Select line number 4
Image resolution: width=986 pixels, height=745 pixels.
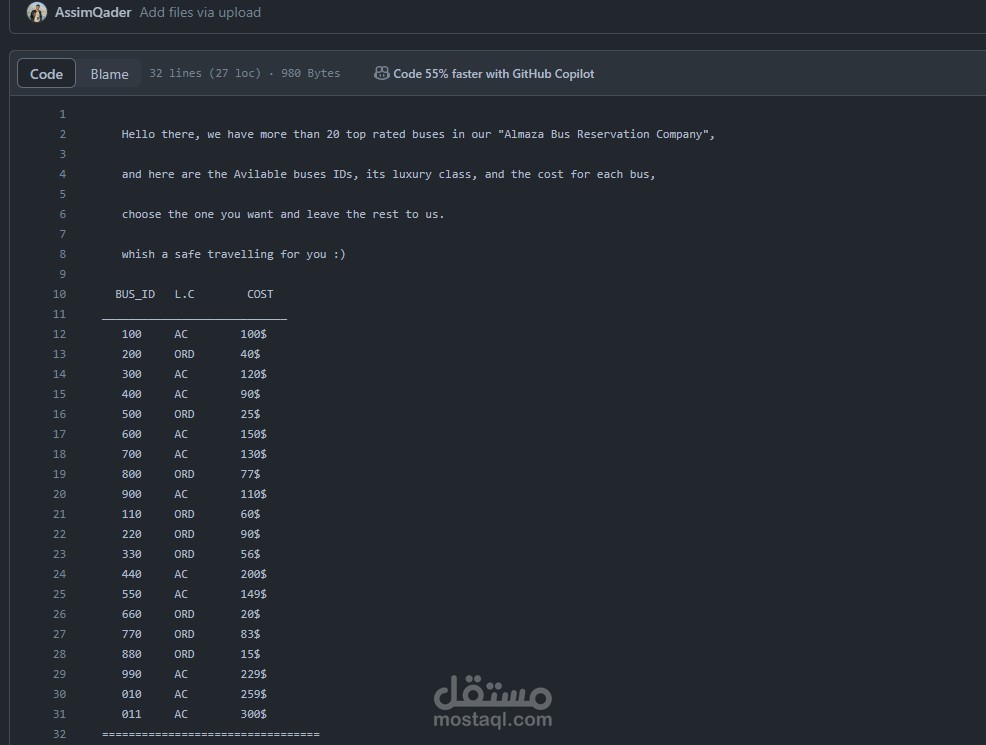tap(62, 174)
